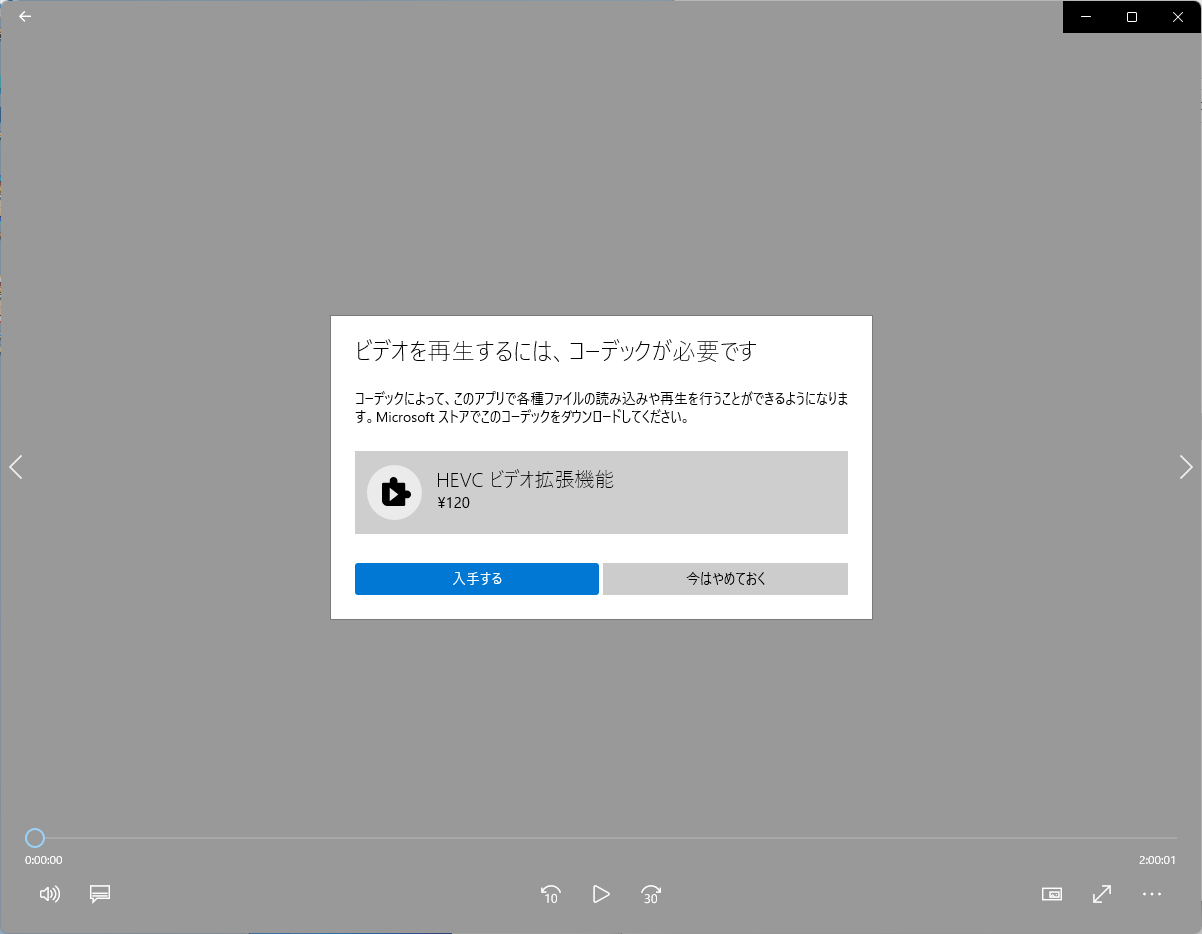Minimize the video player window

(1085, 16)
